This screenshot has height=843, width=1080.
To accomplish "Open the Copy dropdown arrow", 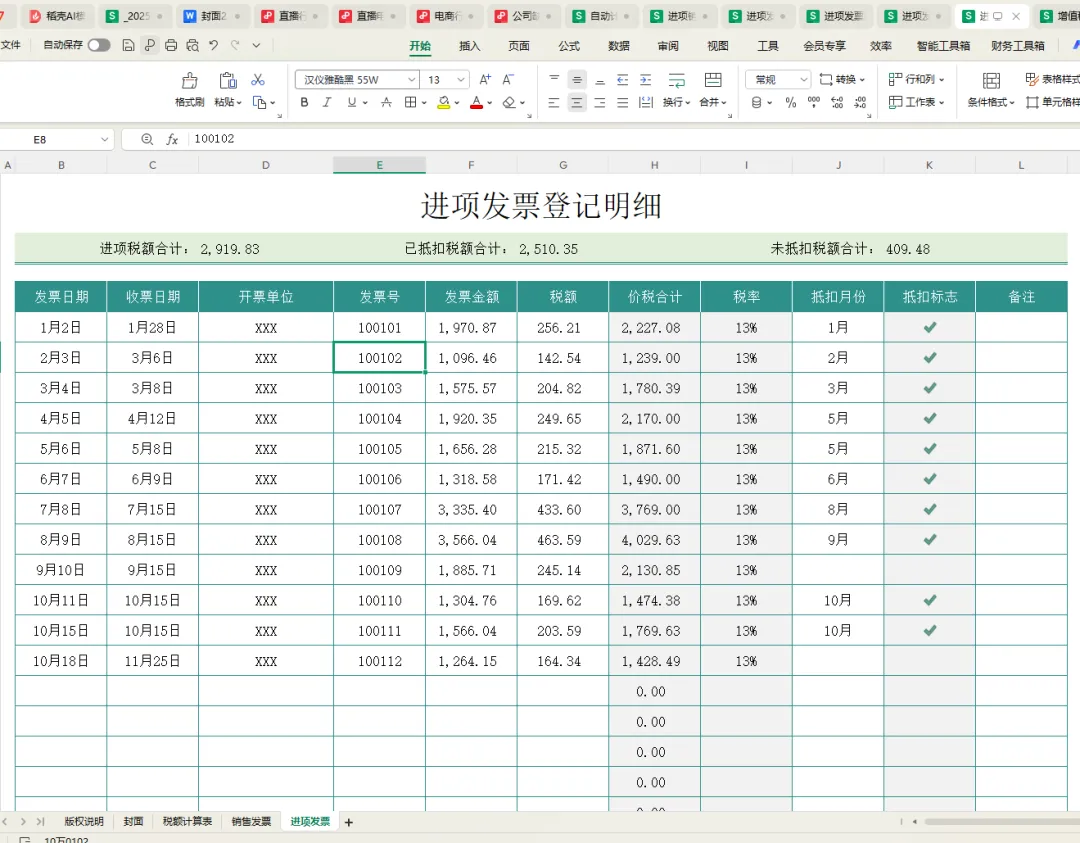I will pos(273,103).
